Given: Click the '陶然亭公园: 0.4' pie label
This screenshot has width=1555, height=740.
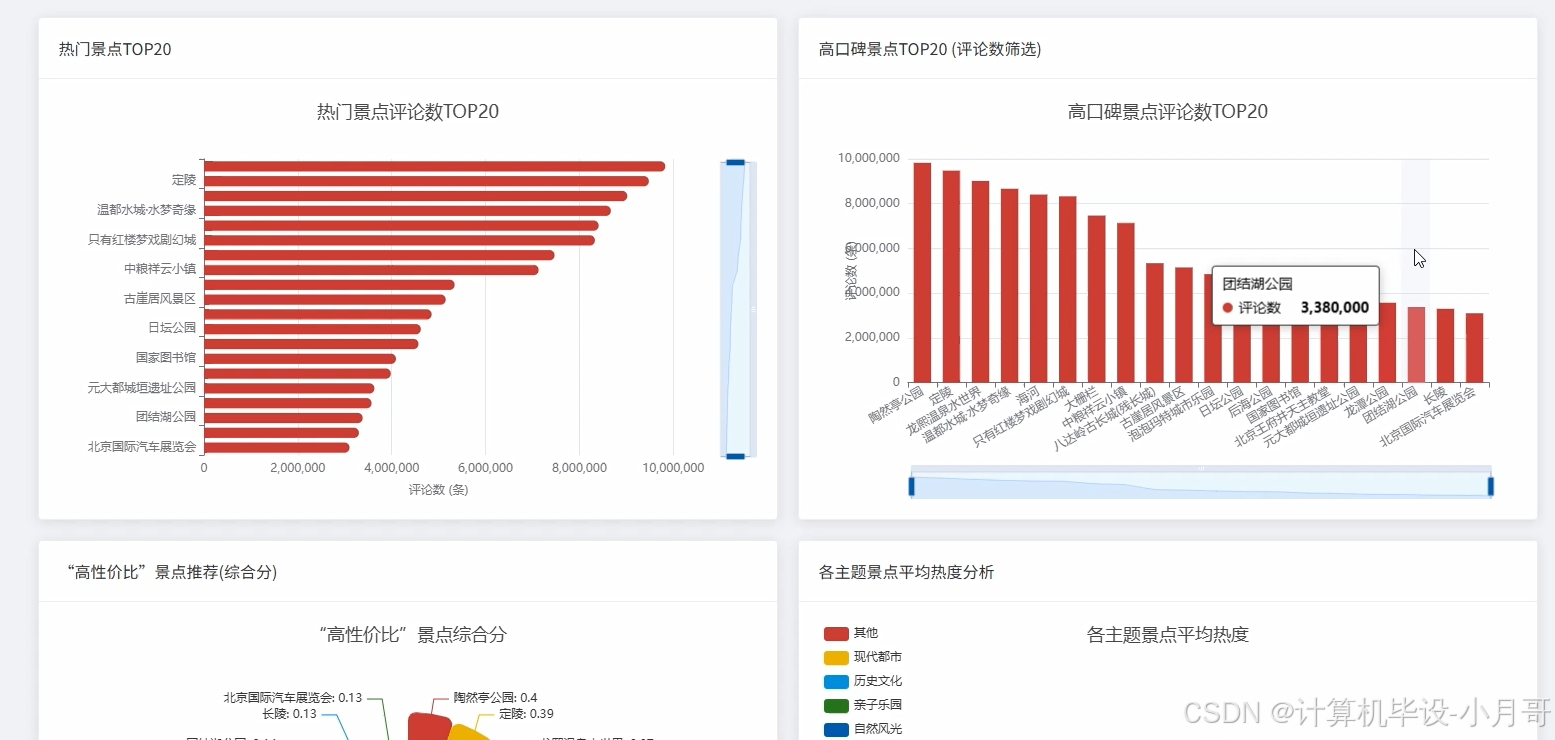Looking at the screenshot, I should (495, 697).
